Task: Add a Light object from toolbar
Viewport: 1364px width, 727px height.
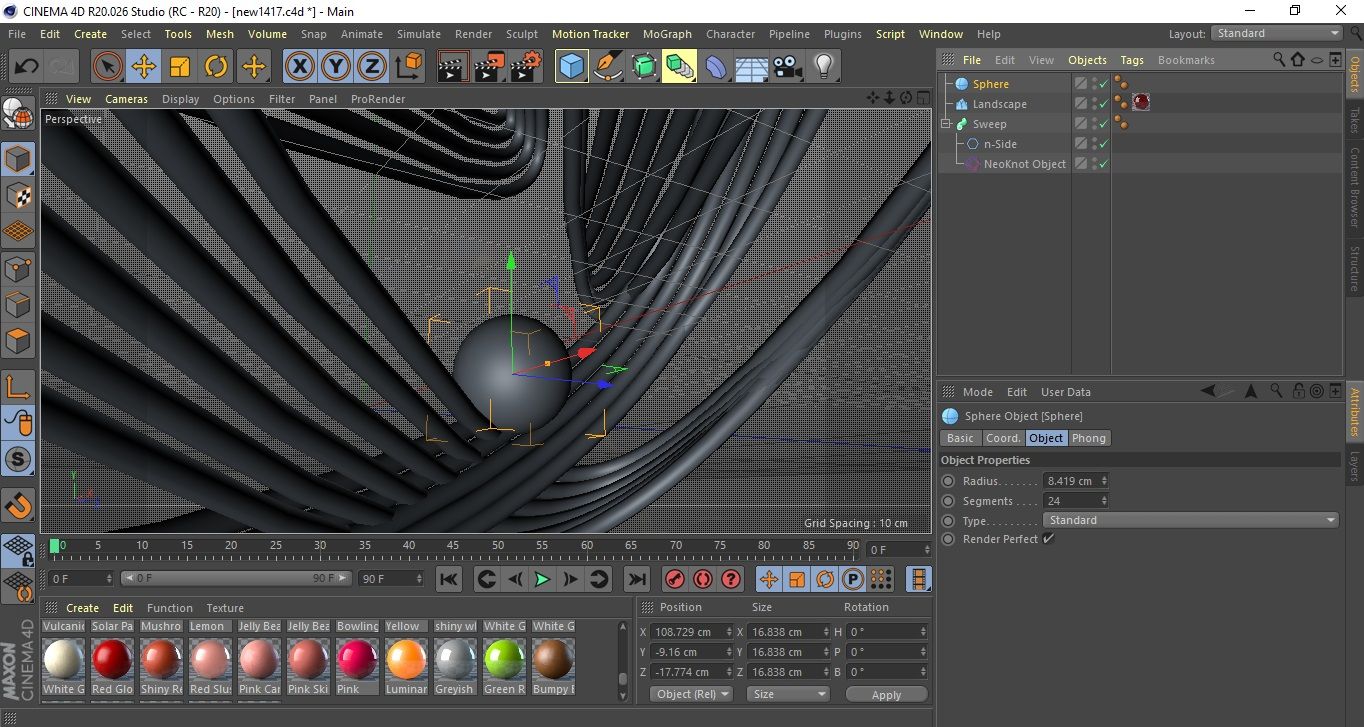Action: [x=823, y=67]
